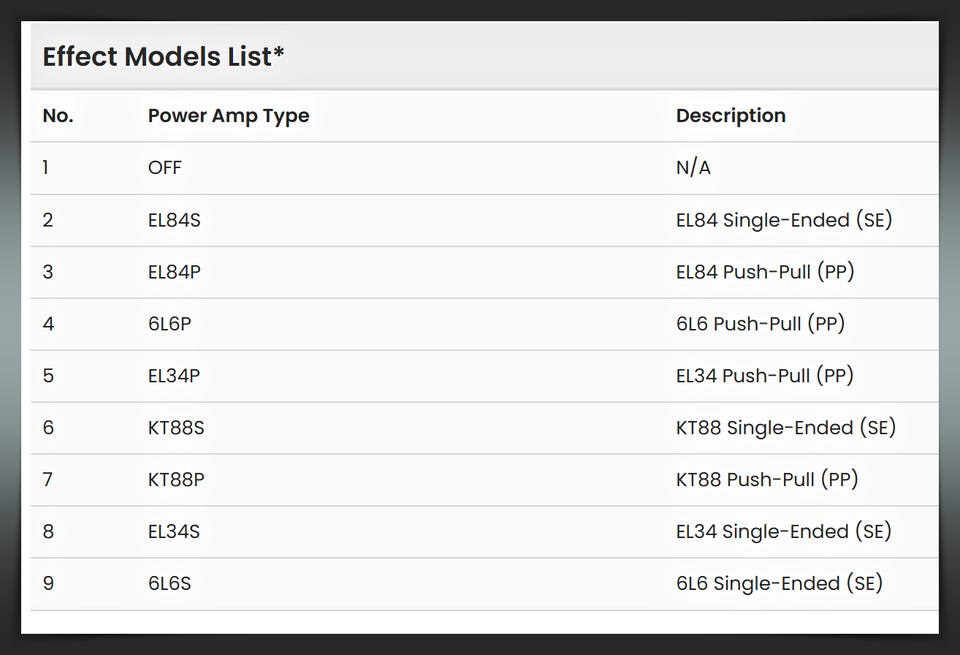Click 6L6 Push-Pull (PP) description
This screenshot has width=960, height=655.
click(x=760, y=324)
